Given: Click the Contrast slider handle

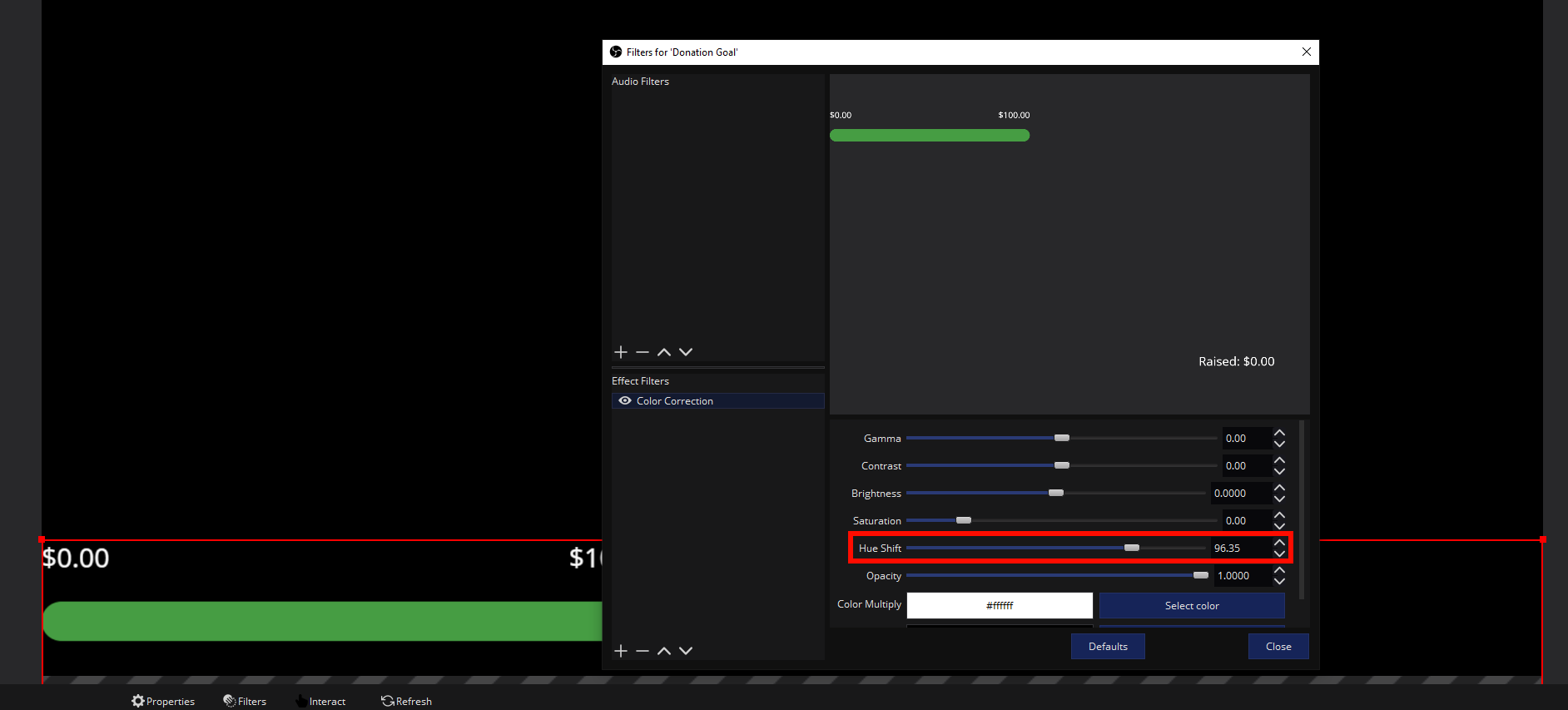Looking at the screenshot, I should pos(1062,465).
